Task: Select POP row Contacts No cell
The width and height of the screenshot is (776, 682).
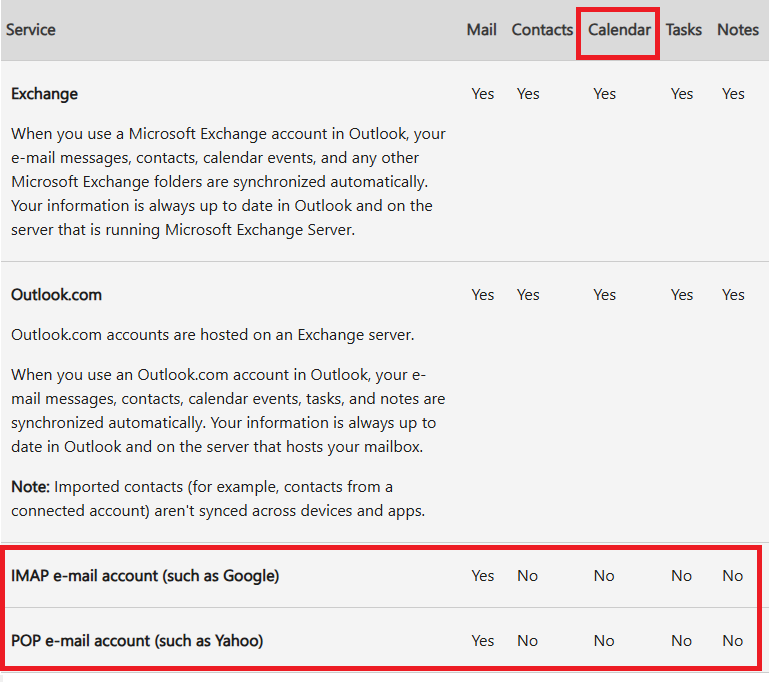Action: (x=528, y=640)
